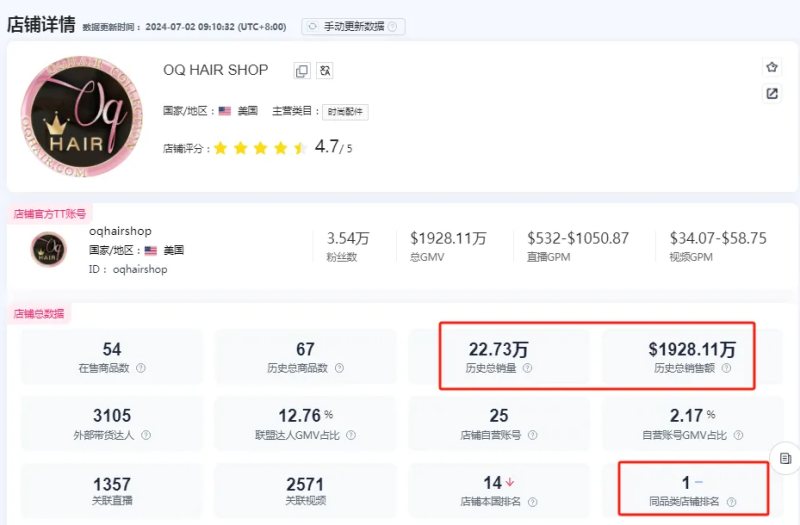Click the manual data refresh button
800x525 pixels.
tap(353, 26)
